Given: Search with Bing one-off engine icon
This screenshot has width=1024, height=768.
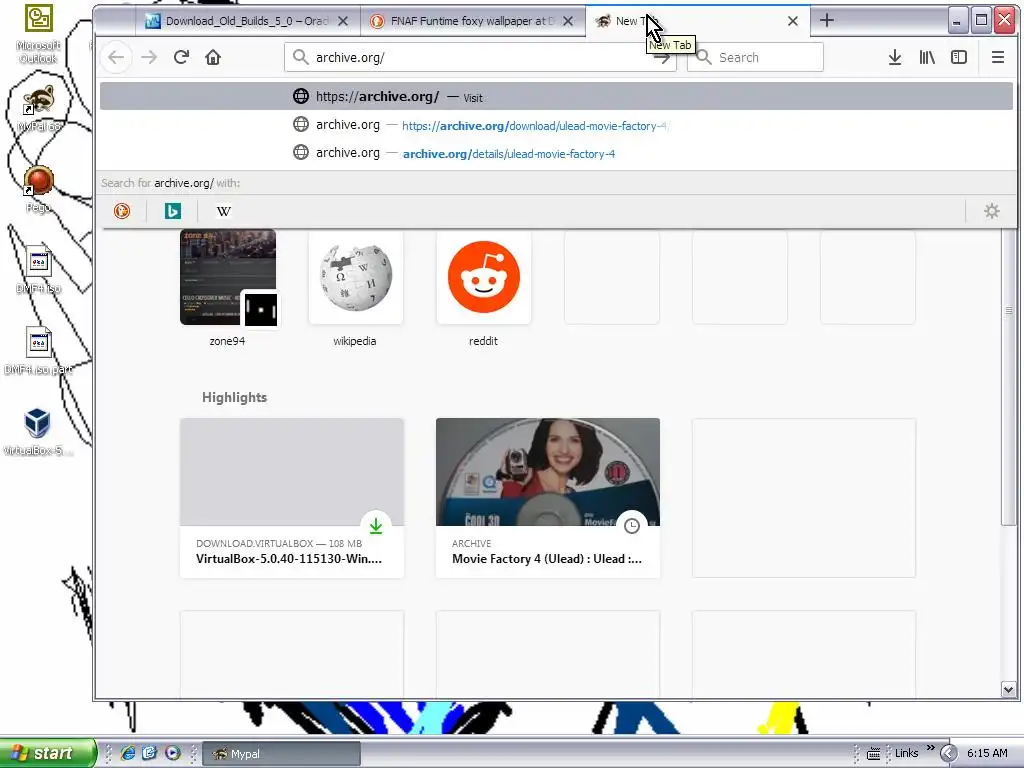Looking at the screenshot, I should [x=172, y=211].
